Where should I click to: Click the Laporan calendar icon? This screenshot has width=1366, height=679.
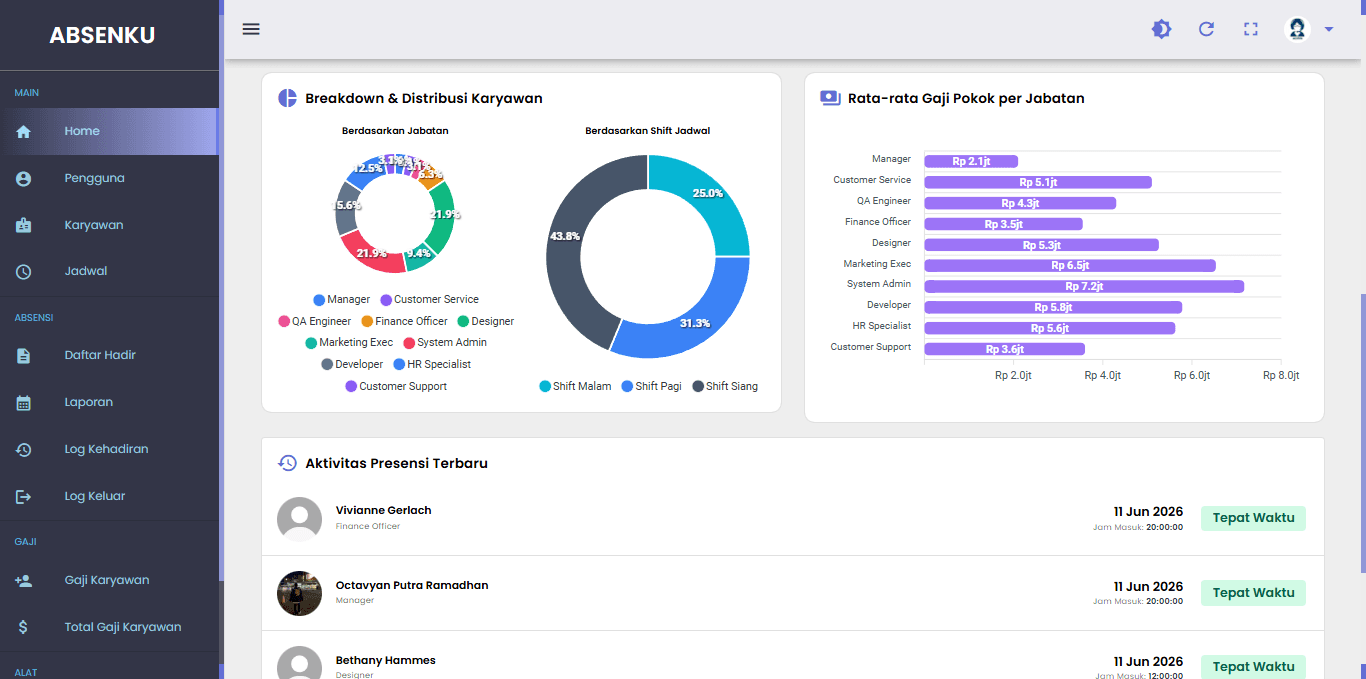pos(24,402)
